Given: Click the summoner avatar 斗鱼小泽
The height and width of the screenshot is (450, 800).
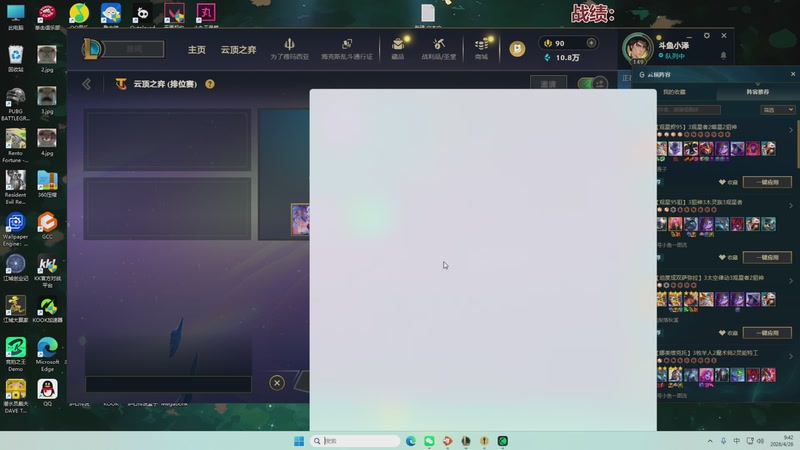Looking at the screenshot, I should click(637, 48).
